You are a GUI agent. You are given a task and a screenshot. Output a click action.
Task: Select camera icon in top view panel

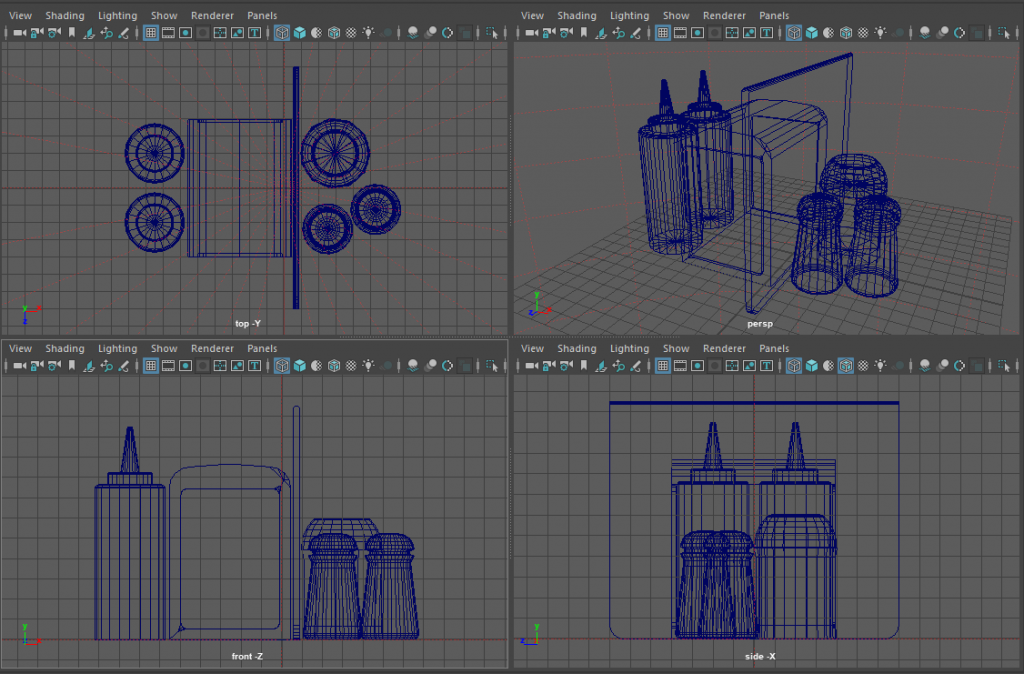tap(19, 33)
